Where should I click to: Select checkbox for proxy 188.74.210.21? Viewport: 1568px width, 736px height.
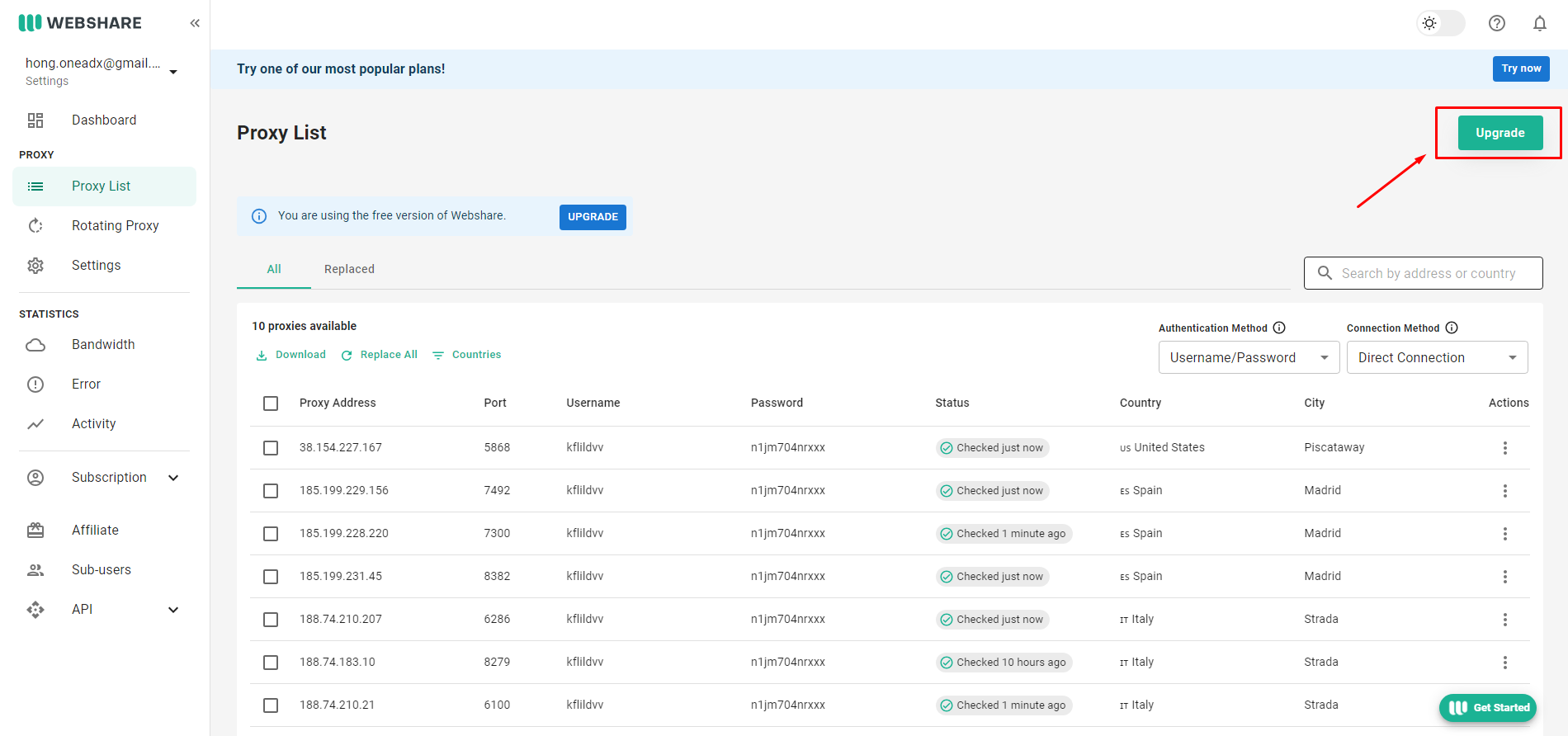tap(271, 705)
